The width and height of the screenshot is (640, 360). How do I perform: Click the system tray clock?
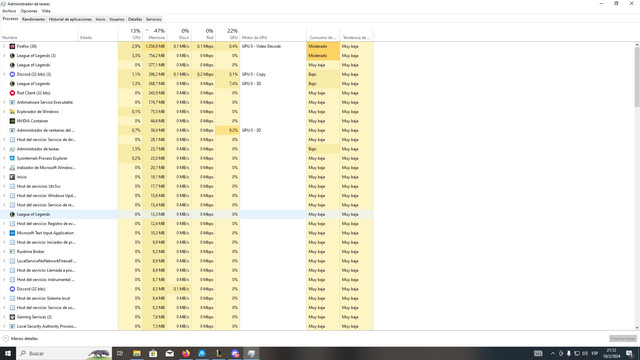click(611, 353)
